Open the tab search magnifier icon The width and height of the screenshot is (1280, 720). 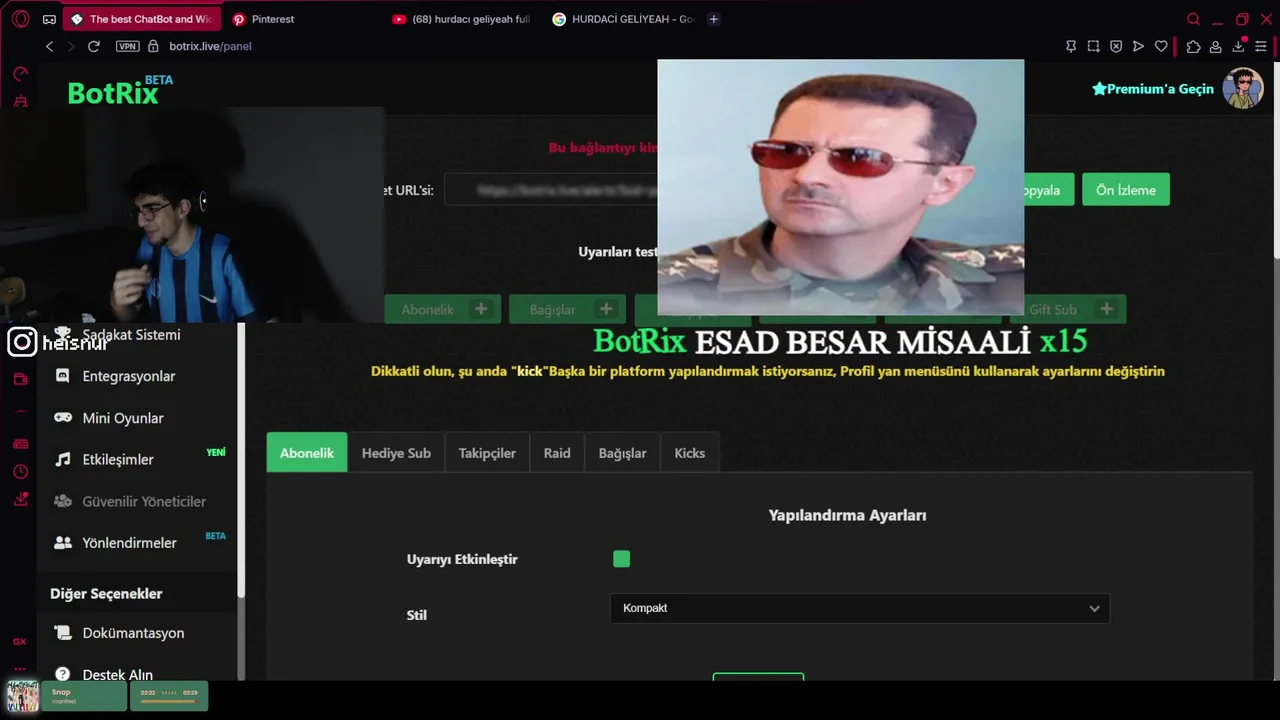pos(1193,19)
